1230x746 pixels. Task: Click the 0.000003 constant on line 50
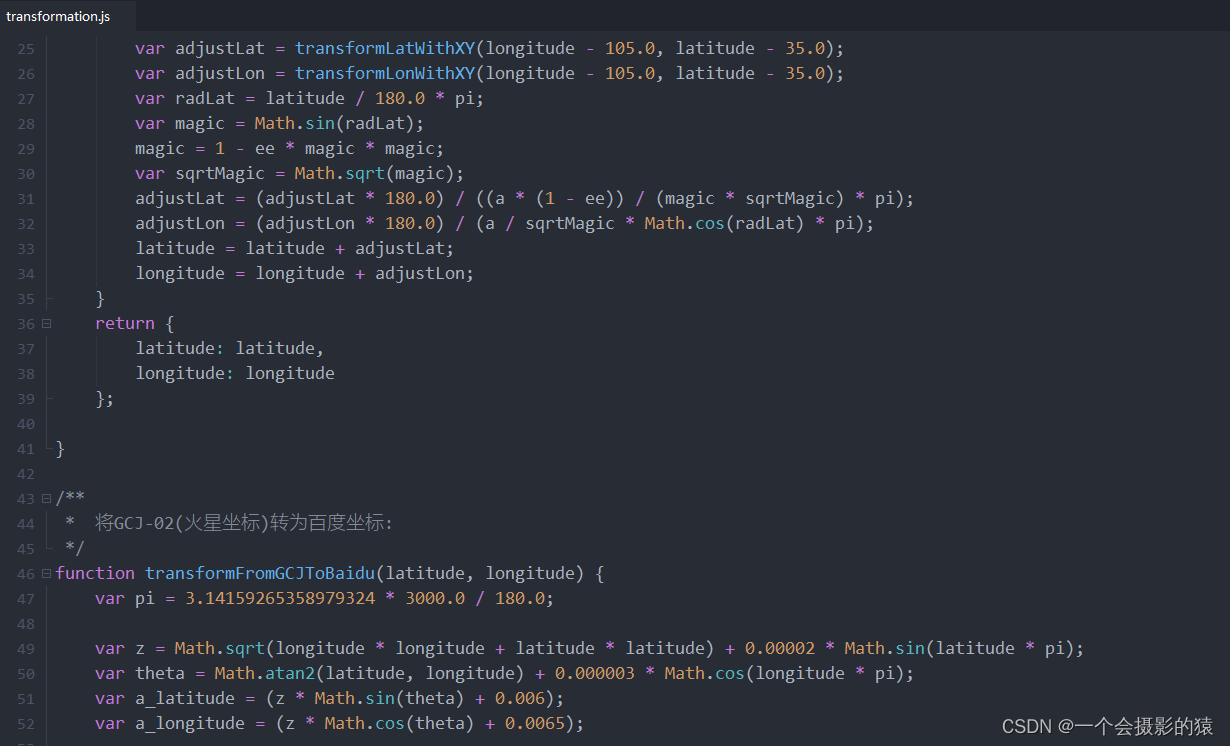coord(594,674)
